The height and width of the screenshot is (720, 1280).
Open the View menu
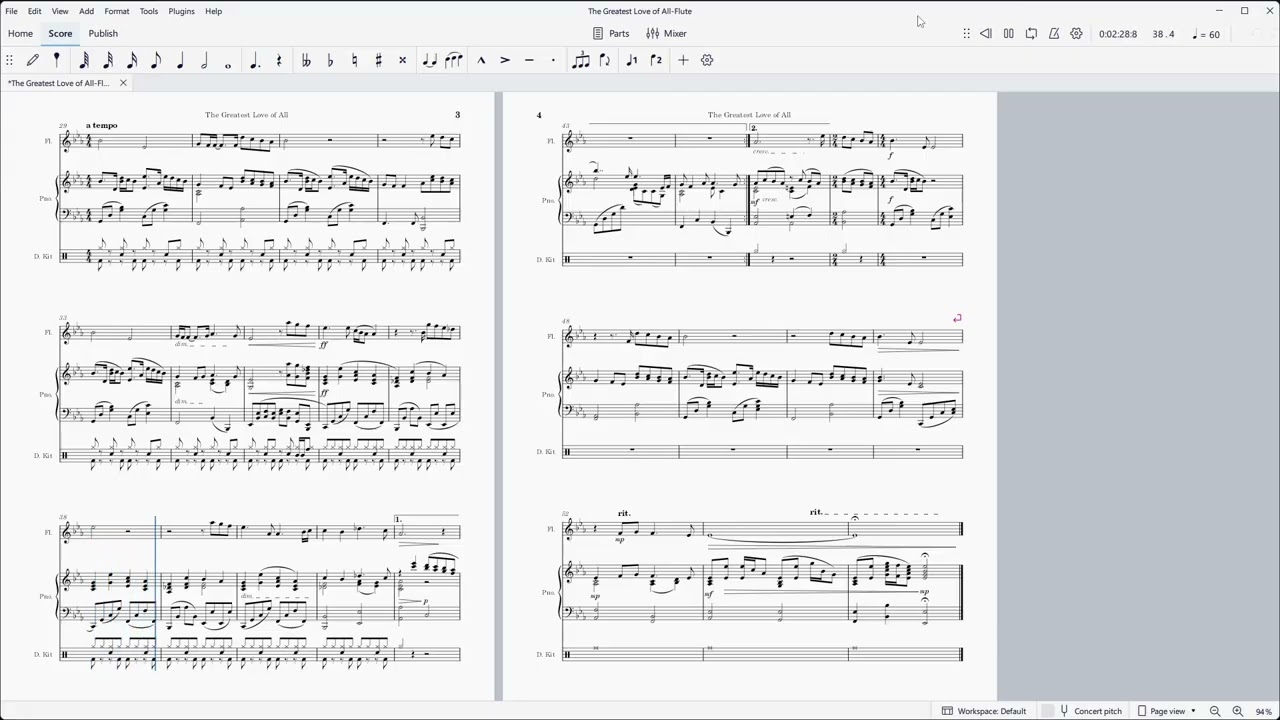60,11
